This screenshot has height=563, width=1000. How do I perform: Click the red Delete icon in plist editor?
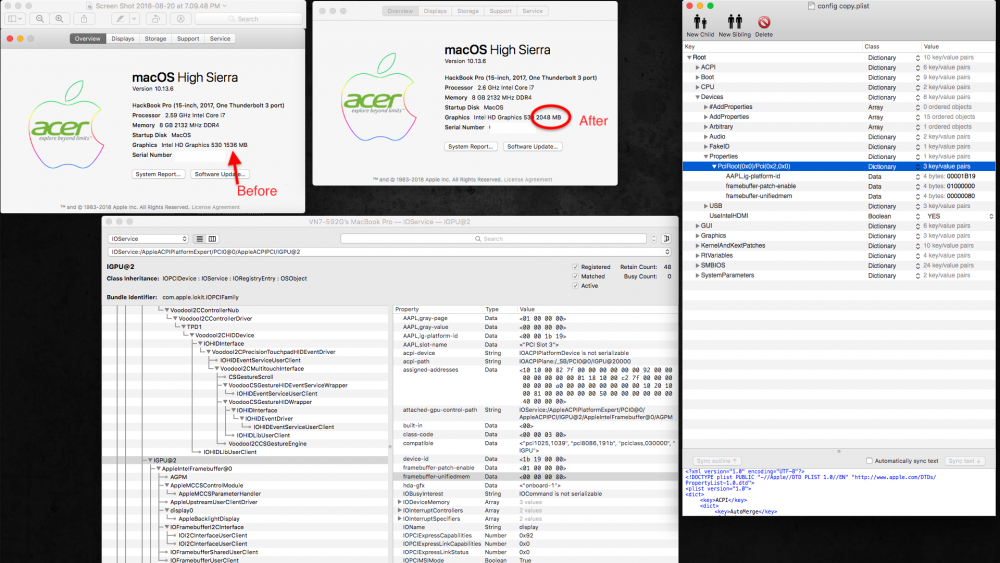click(763, 22)
